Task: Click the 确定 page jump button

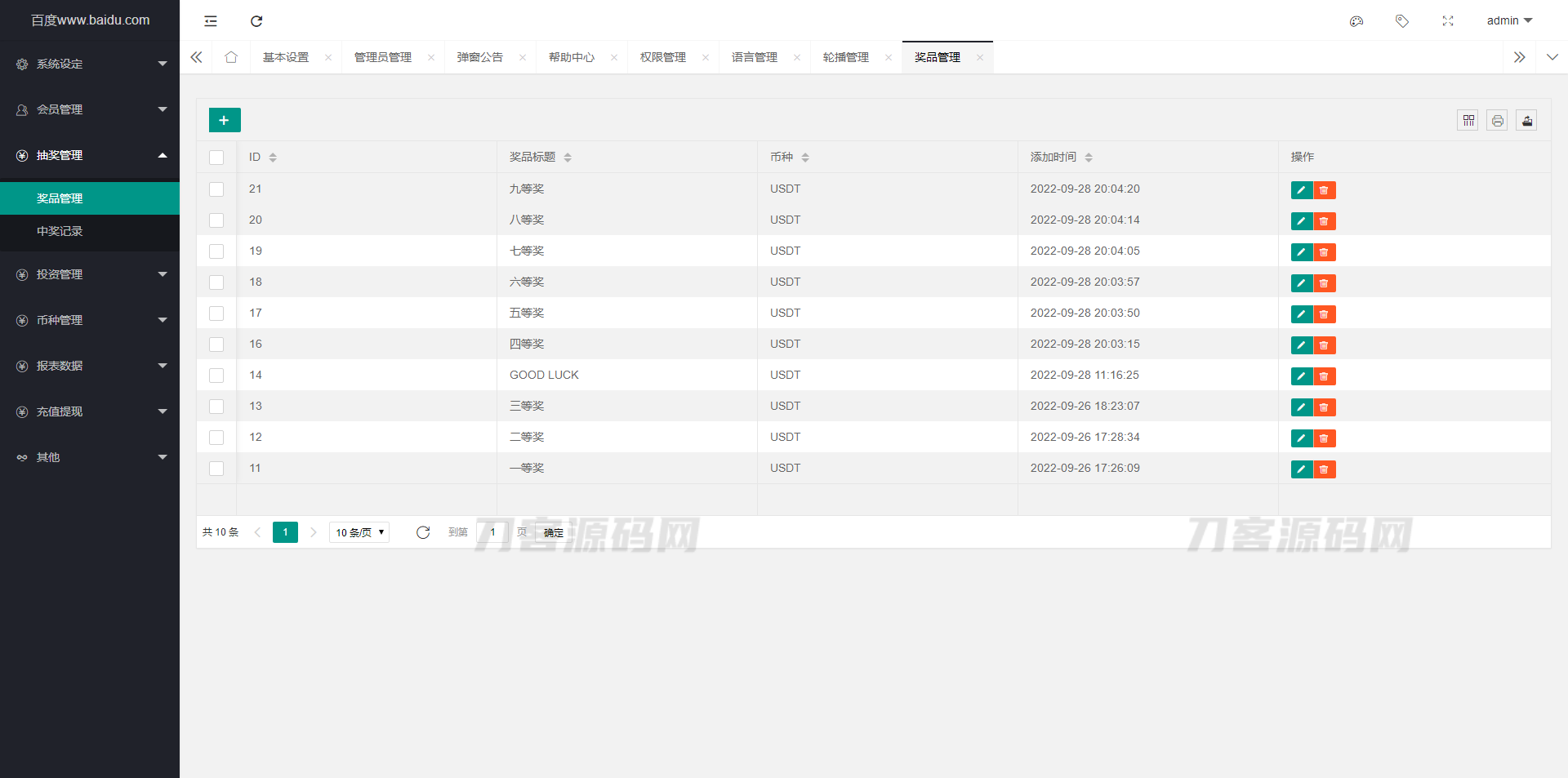Action: tap(553, 532)
